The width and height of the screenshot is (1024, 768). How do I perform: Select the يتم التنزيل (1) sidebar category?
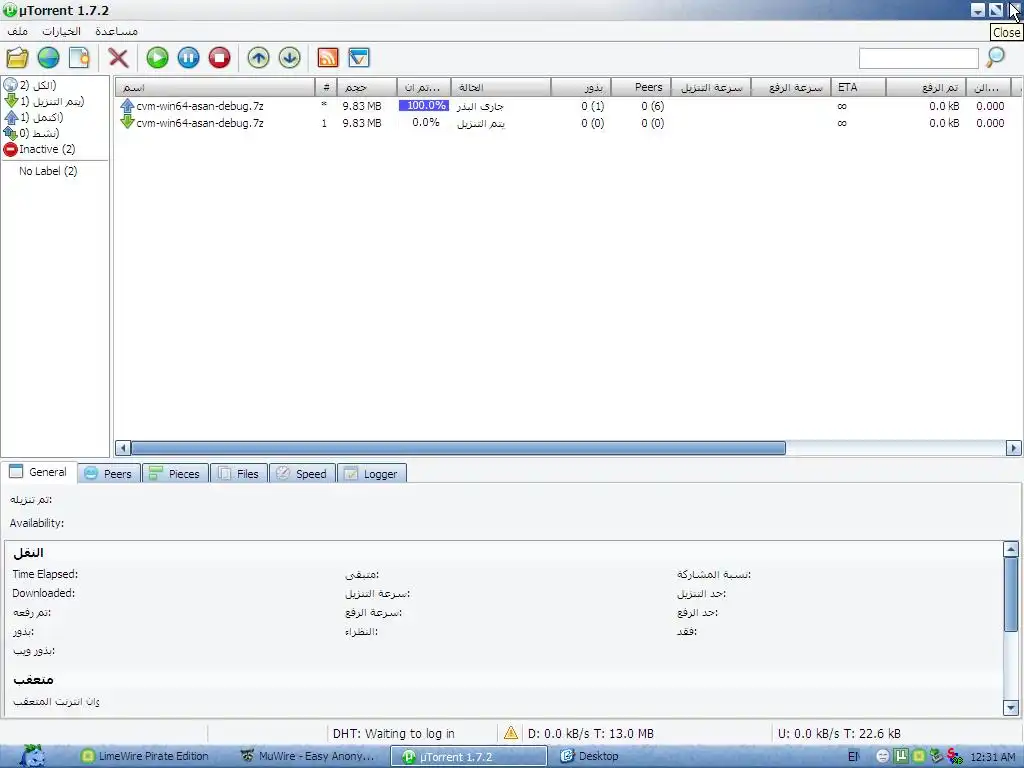tap(44, 101)
